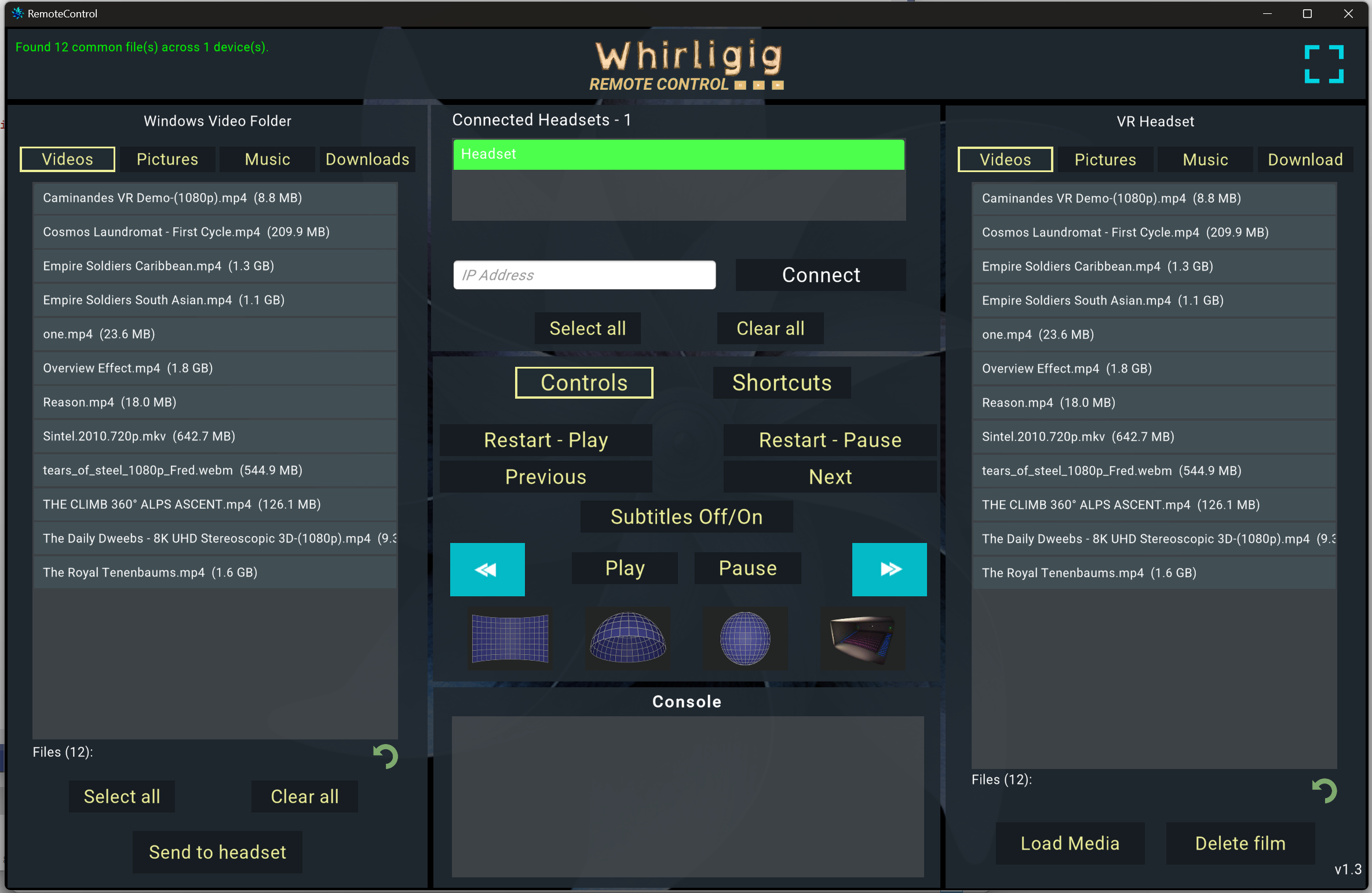Select the dome projection icon
Image resolution: width=1372 pixels, height=893 pixels.
[x=627, y=639]
